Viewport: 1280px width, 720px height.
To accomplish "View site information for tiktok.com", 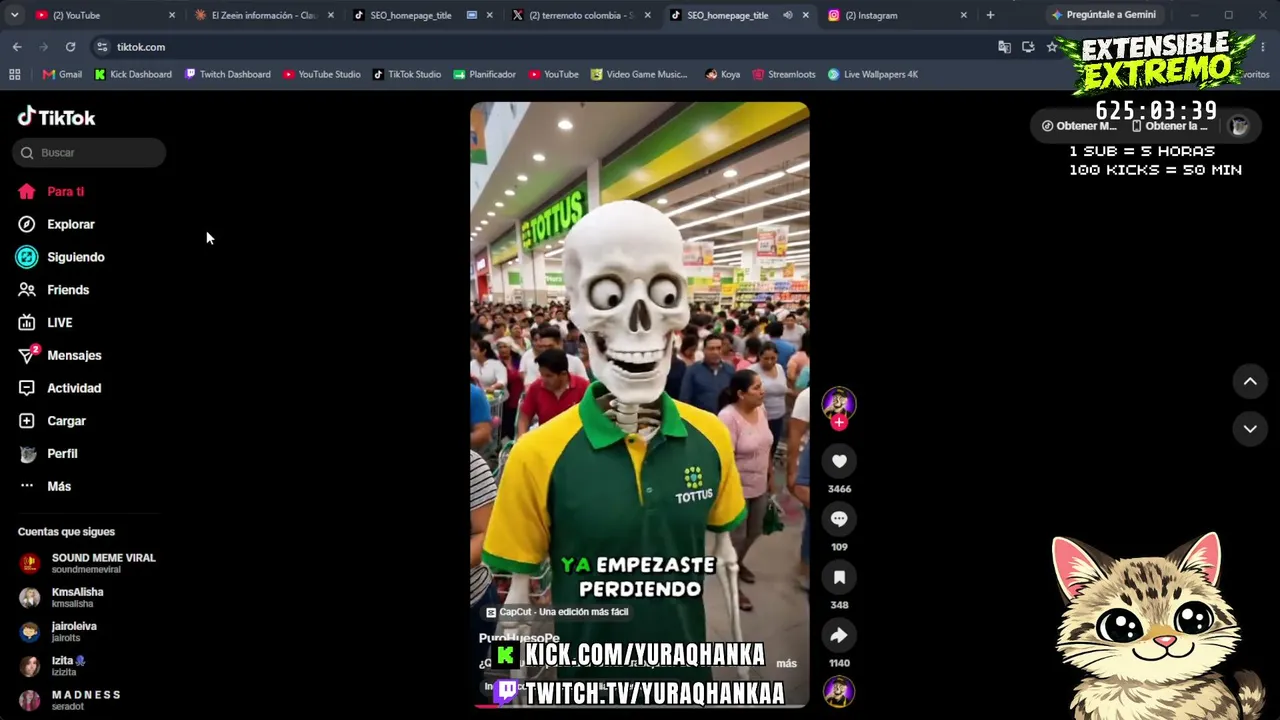I will [x=102, y=47].
